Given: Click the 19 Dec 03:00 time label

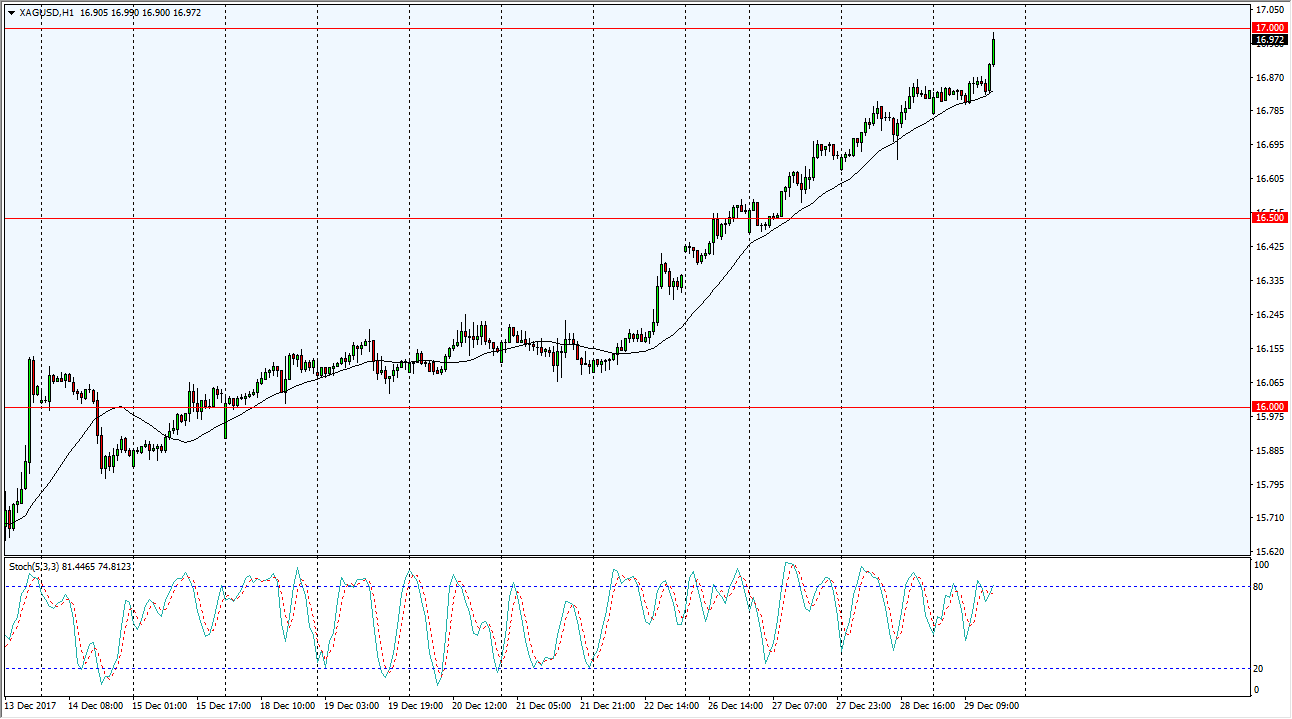Looking at the screenshot, I should click(350, 705).
